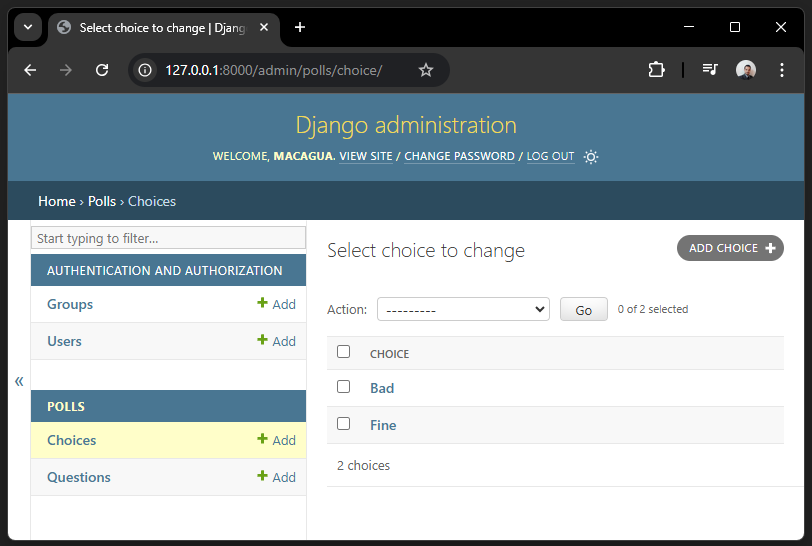
Task: Open the browser extensions menu
Action: pos(657,70)
